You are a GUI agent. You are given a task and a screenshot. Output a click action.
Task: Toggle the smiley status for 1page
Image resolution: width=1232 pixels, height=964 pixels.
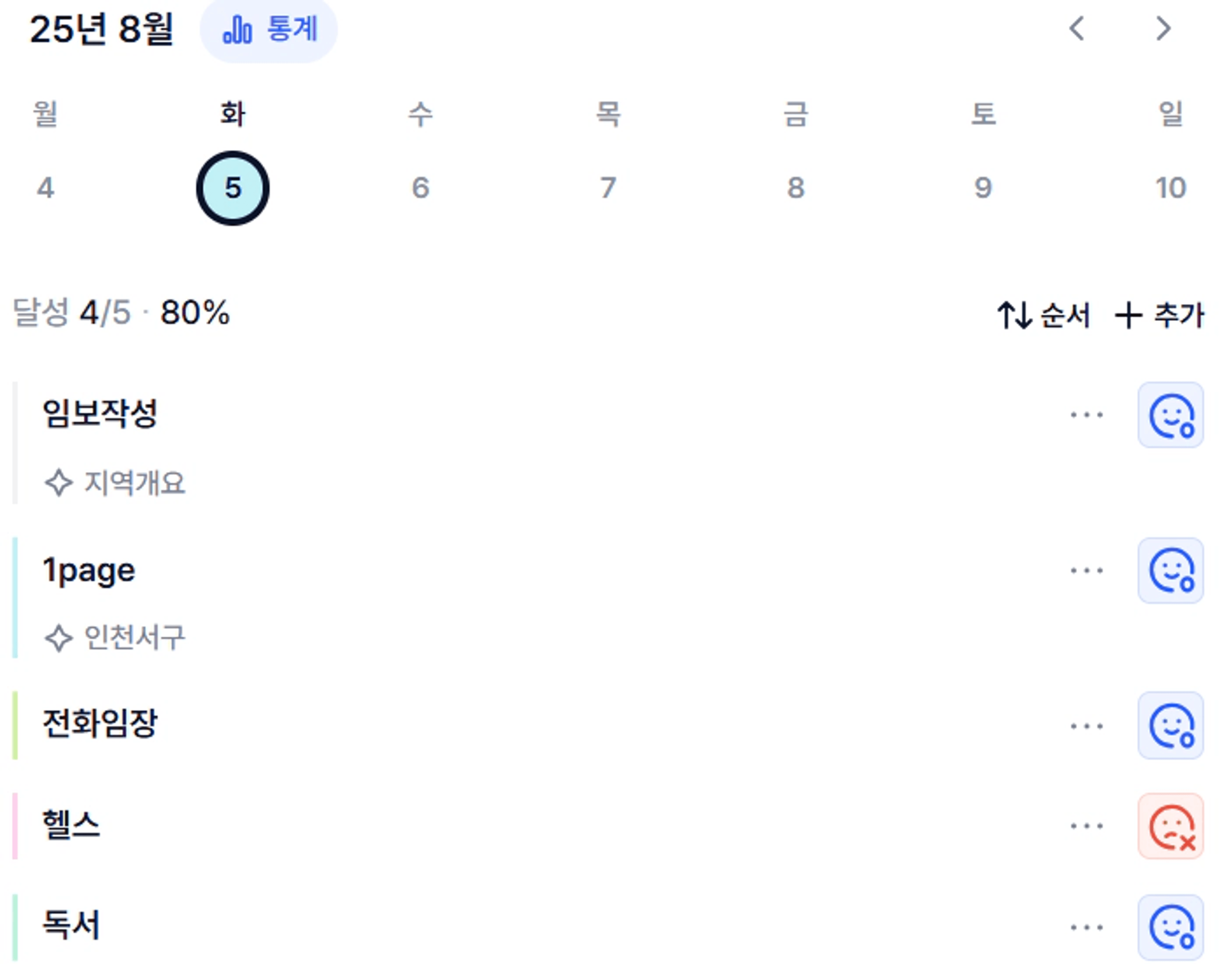[x=1171, y=571]
